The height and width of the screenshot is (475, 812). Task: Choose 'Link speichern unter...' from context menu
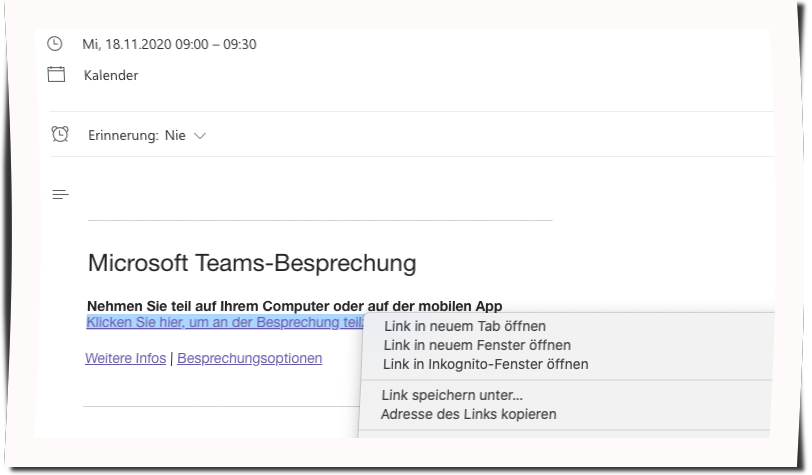452,395
